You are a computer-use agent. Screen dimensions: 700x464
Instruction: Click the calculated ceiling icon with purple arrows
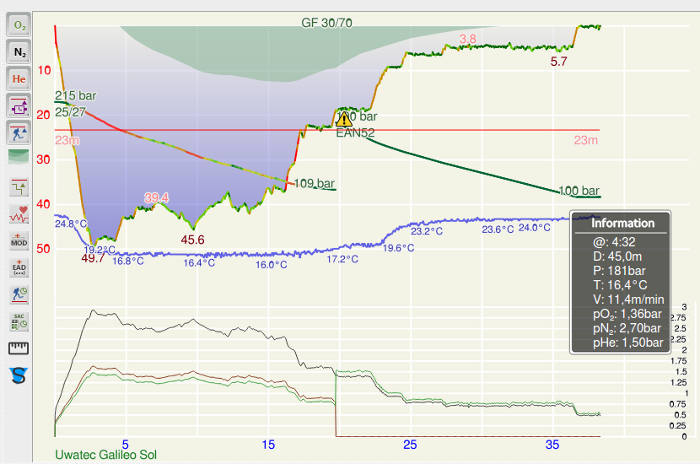coord(19,104)
